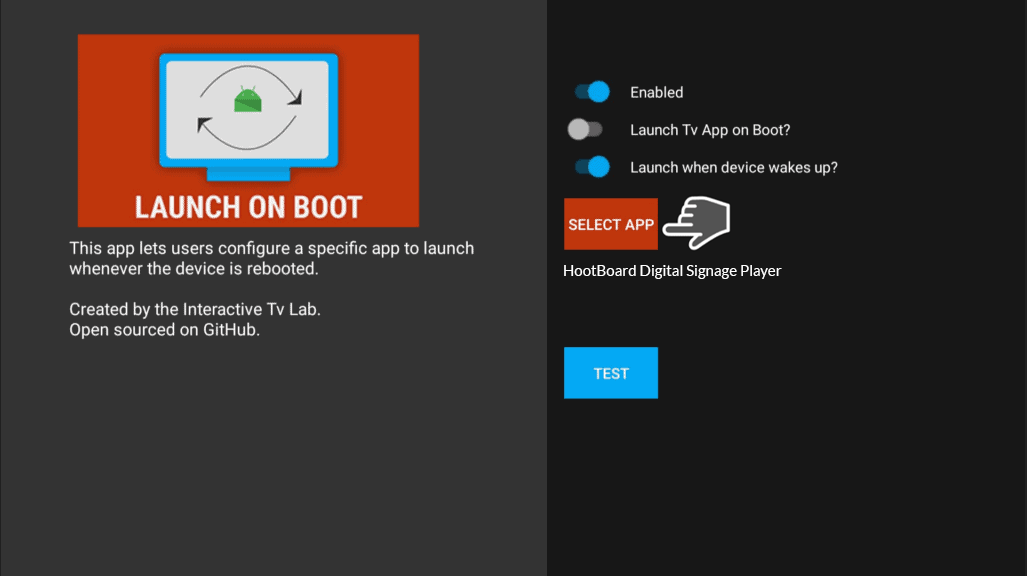
Task: Click the "Enabled" label text
Action: tap(656, 93)
